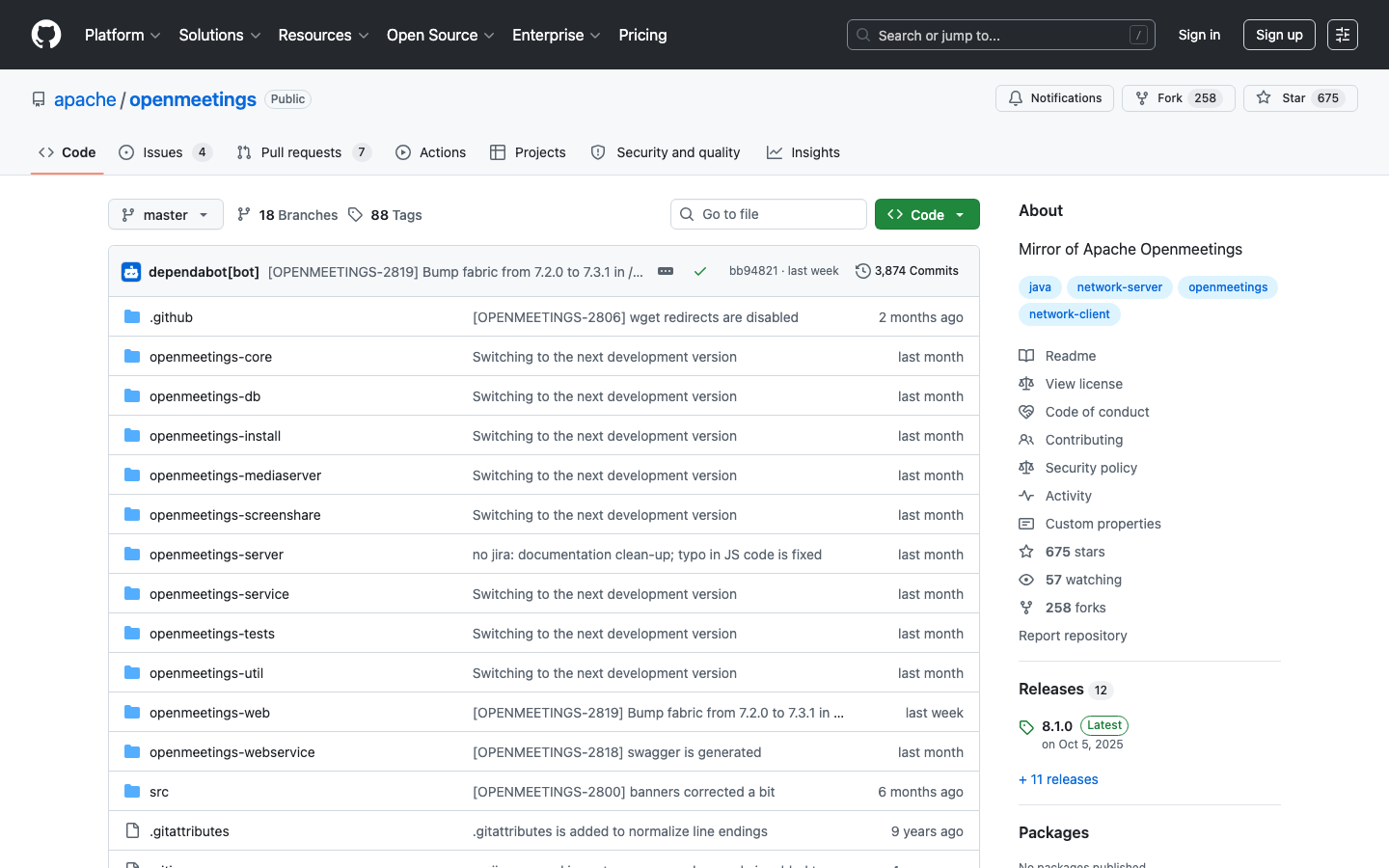
Task: Open the command palette icon button
Action: (1343, 35)
